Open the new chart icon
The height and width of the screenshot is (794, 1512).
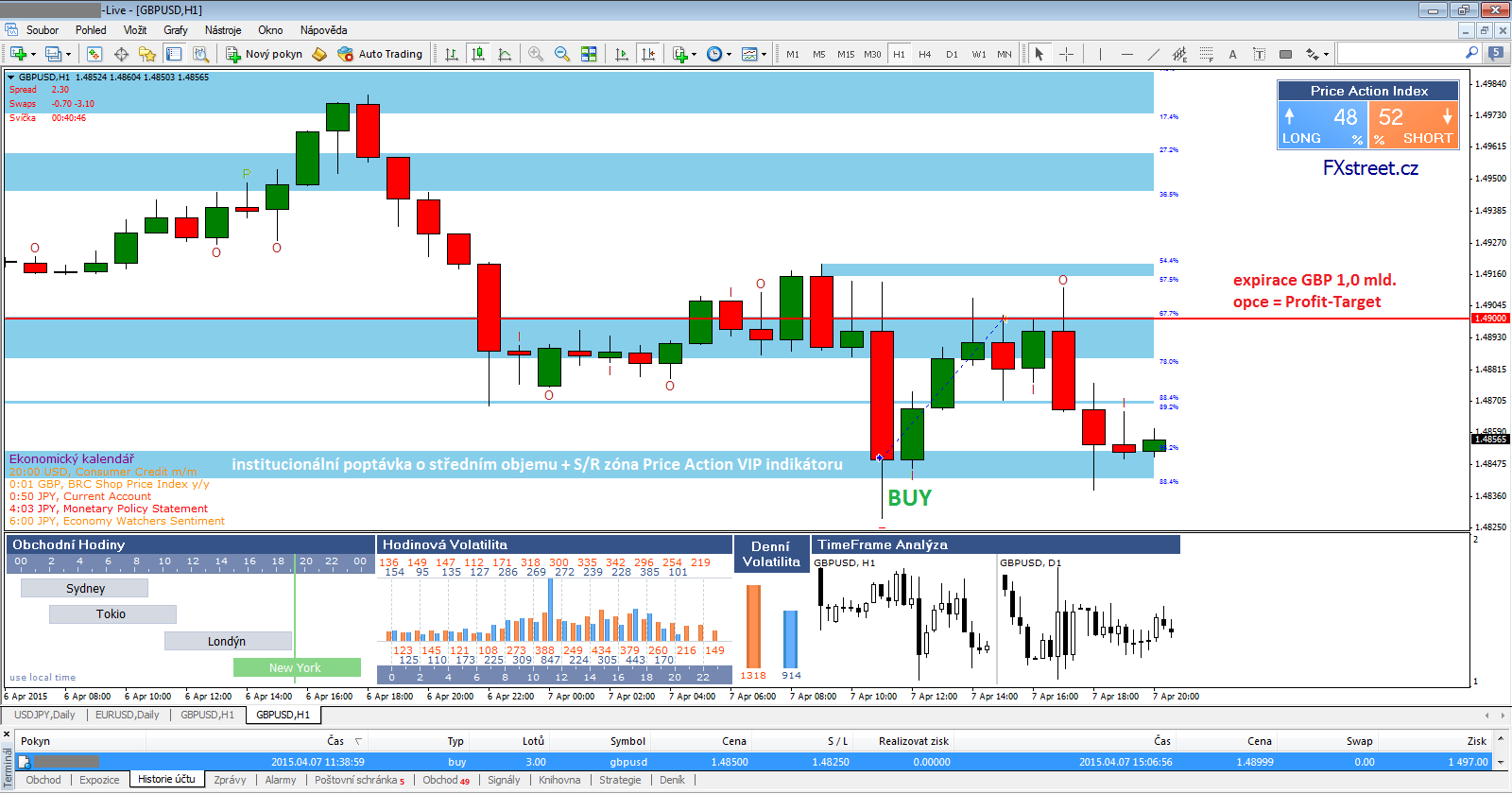click(18, 54)
